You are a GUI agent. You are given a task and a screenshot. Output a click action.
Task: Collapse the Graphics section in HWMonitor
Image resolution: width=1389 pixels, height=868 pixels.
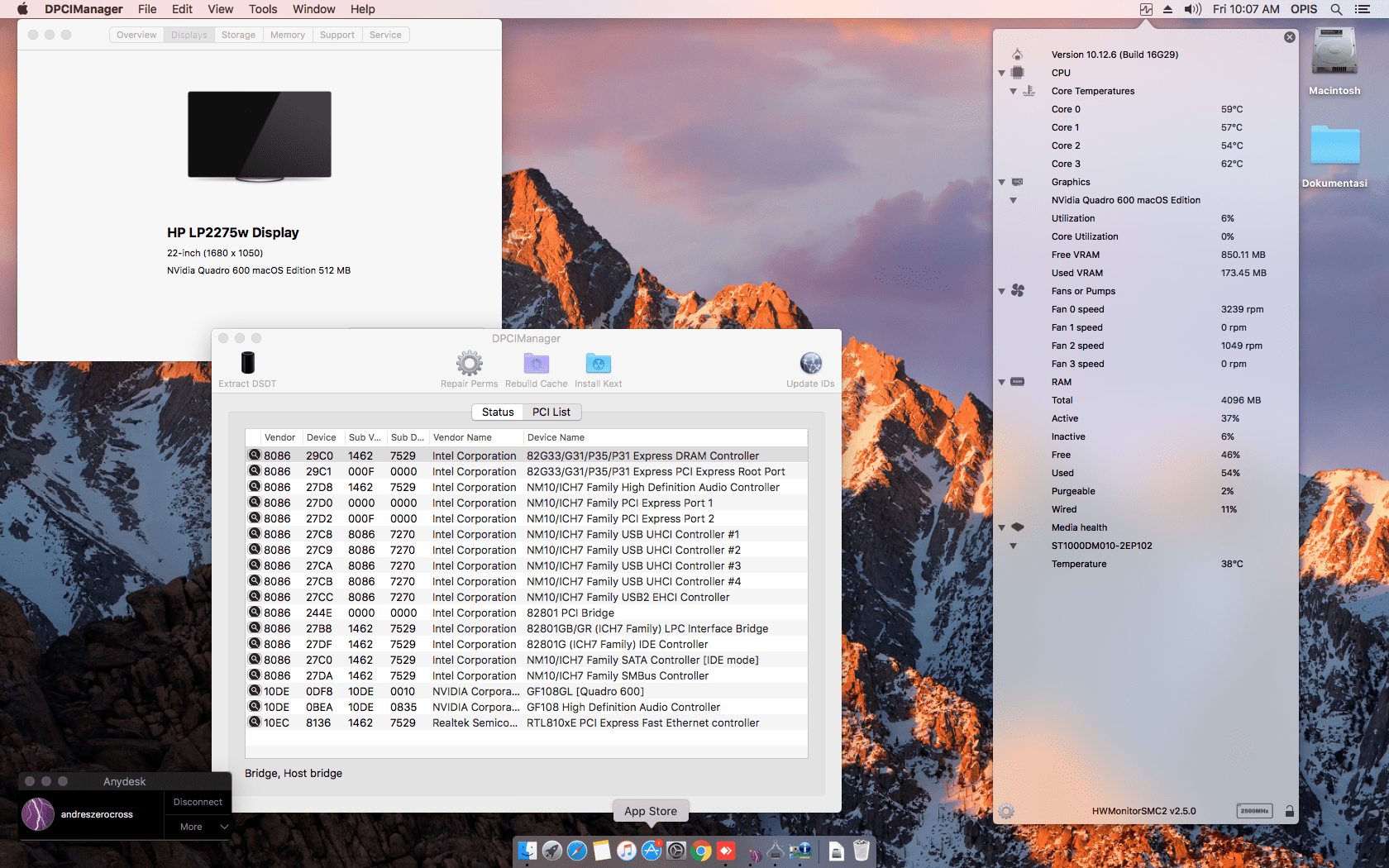(x=1001, y=182)
